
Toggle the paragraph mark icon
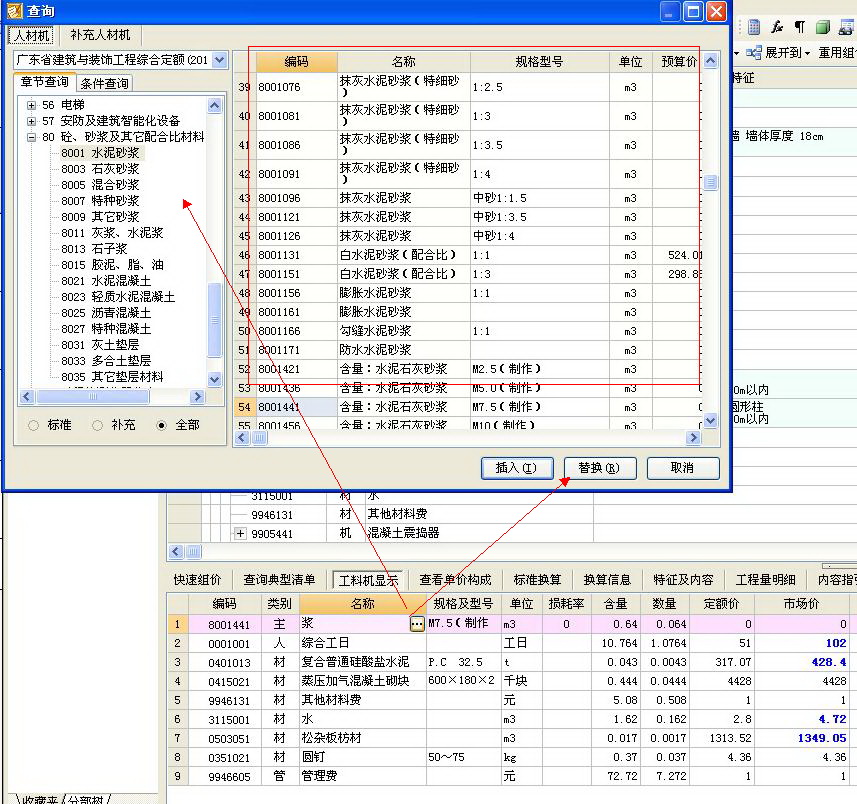click(x=800, y=27)
